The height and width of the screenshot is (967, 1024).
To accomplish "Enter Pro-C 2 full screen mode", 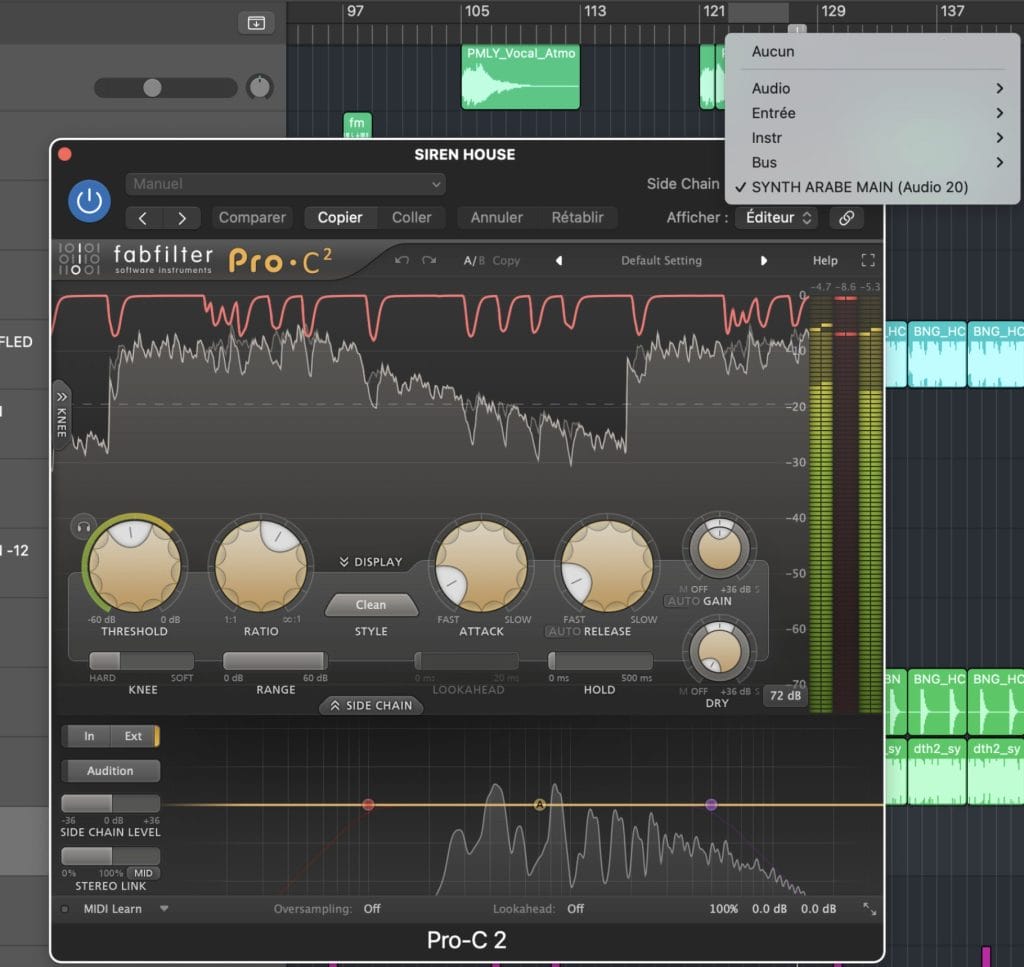I will pos(867,260).
